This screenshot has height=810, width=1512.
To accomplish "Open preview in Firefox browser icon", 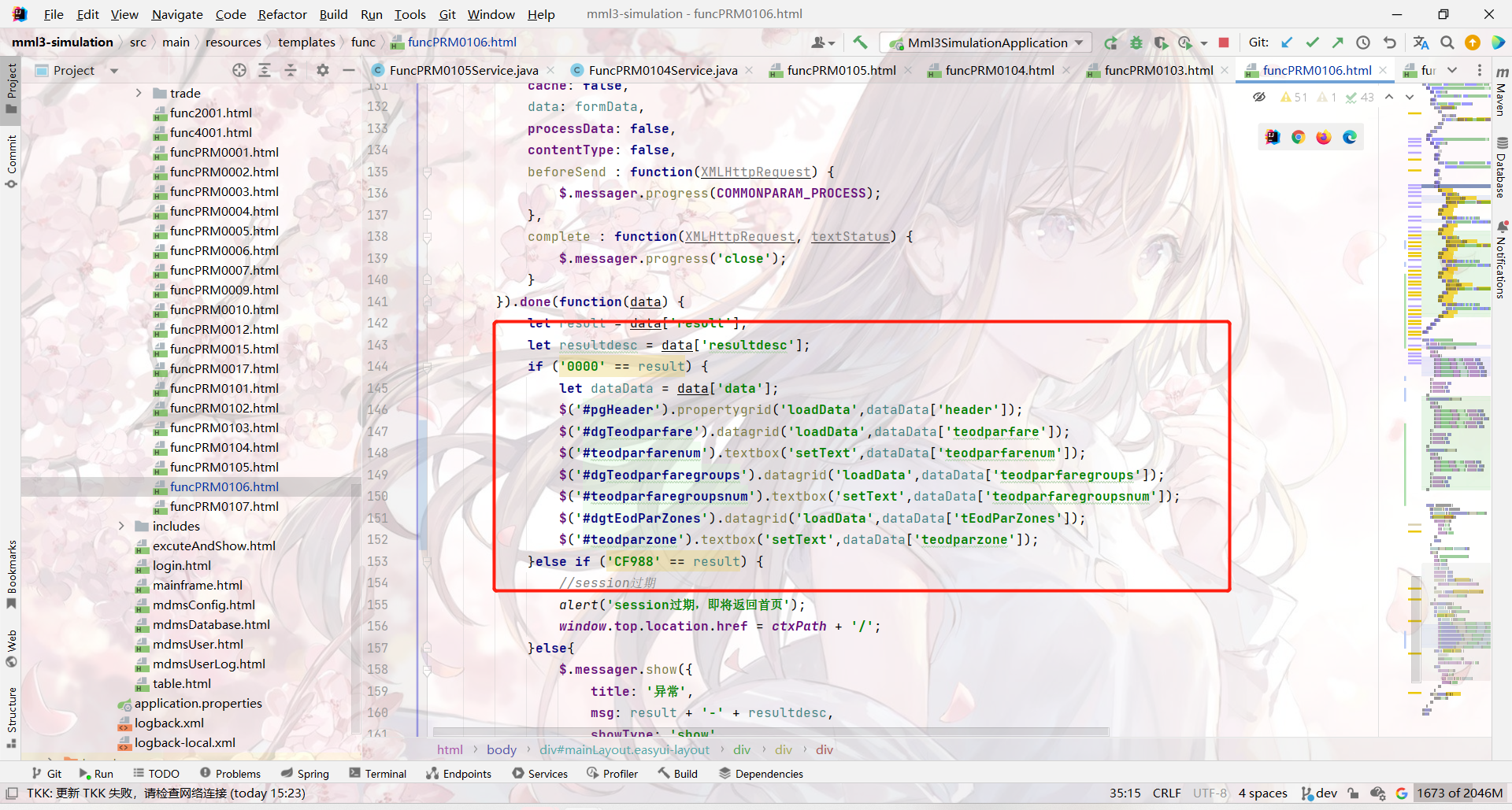I will (1324, 137).
